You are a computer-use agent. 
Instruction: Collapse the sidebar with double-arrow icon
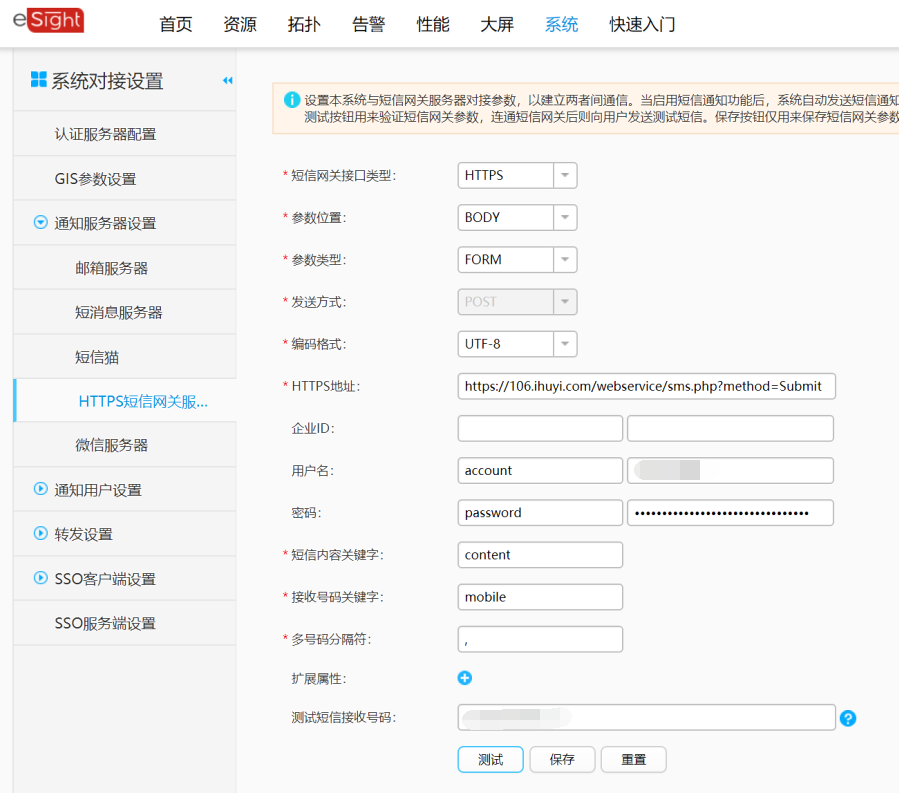[227, 81]
